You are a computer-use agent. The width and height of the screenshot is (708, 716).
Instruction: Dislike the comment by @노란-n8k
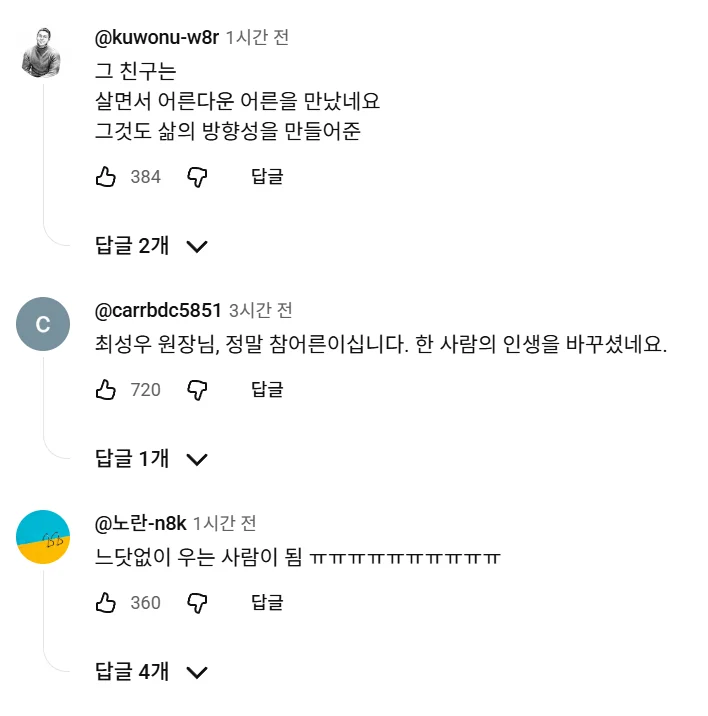197,602
